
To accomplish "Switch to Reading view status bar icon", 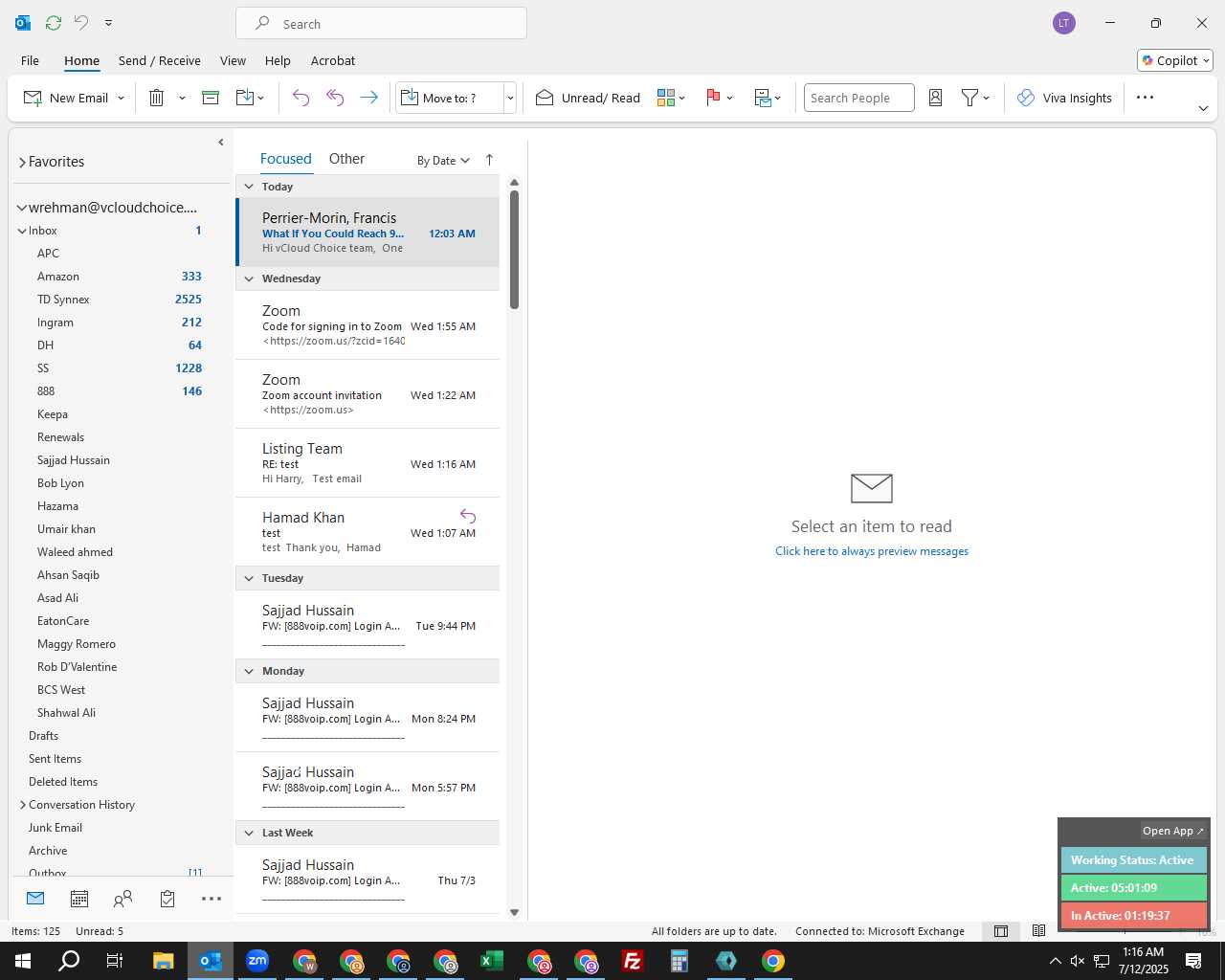I will click(1038, 931).
